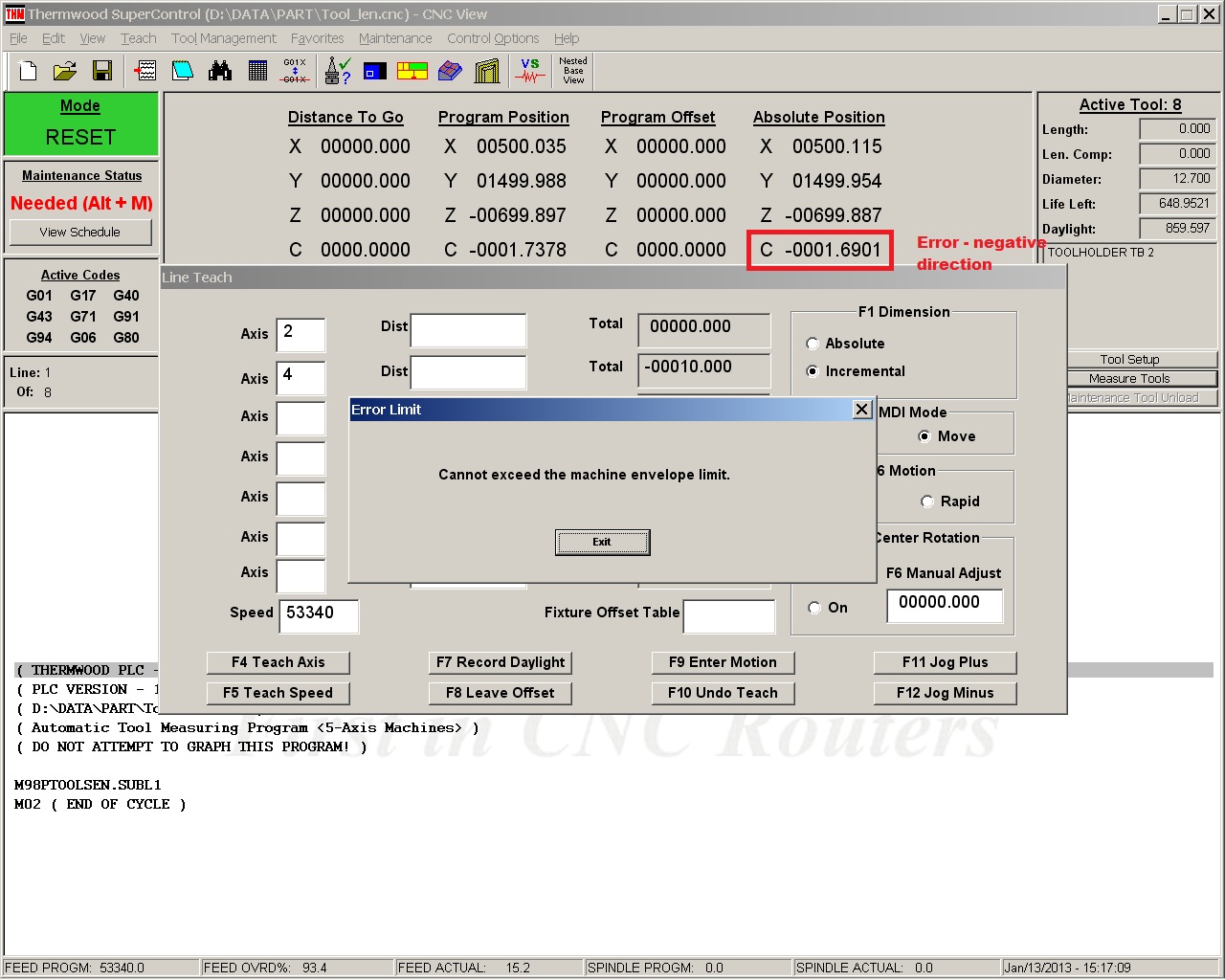1225x980 pixels.
Task: Open the Nested Base View
Action: pos(573,71)
